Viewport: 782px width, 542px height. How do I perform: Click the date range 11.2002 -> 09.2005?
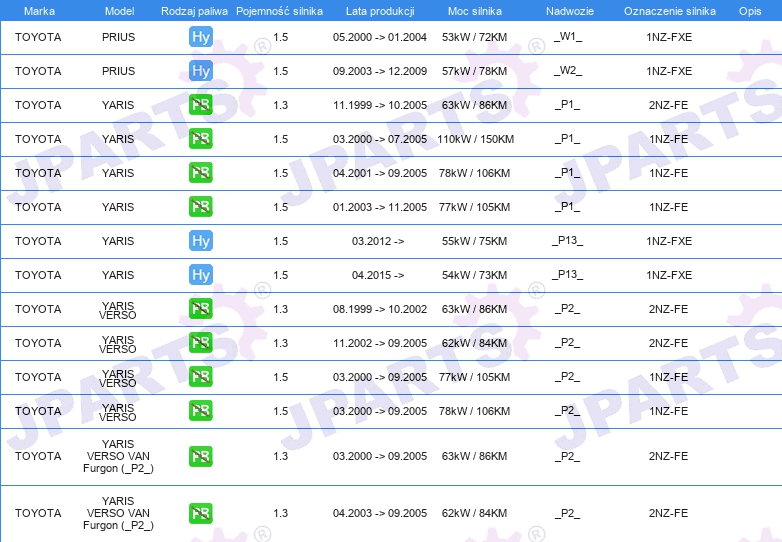380,343
